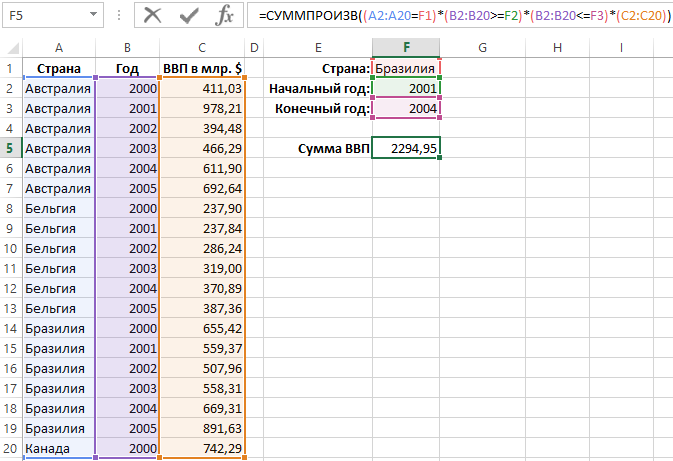This screenshot has width=673, height=461.
Task: Select cell with value 394,48
Action: tap(202, 128)
